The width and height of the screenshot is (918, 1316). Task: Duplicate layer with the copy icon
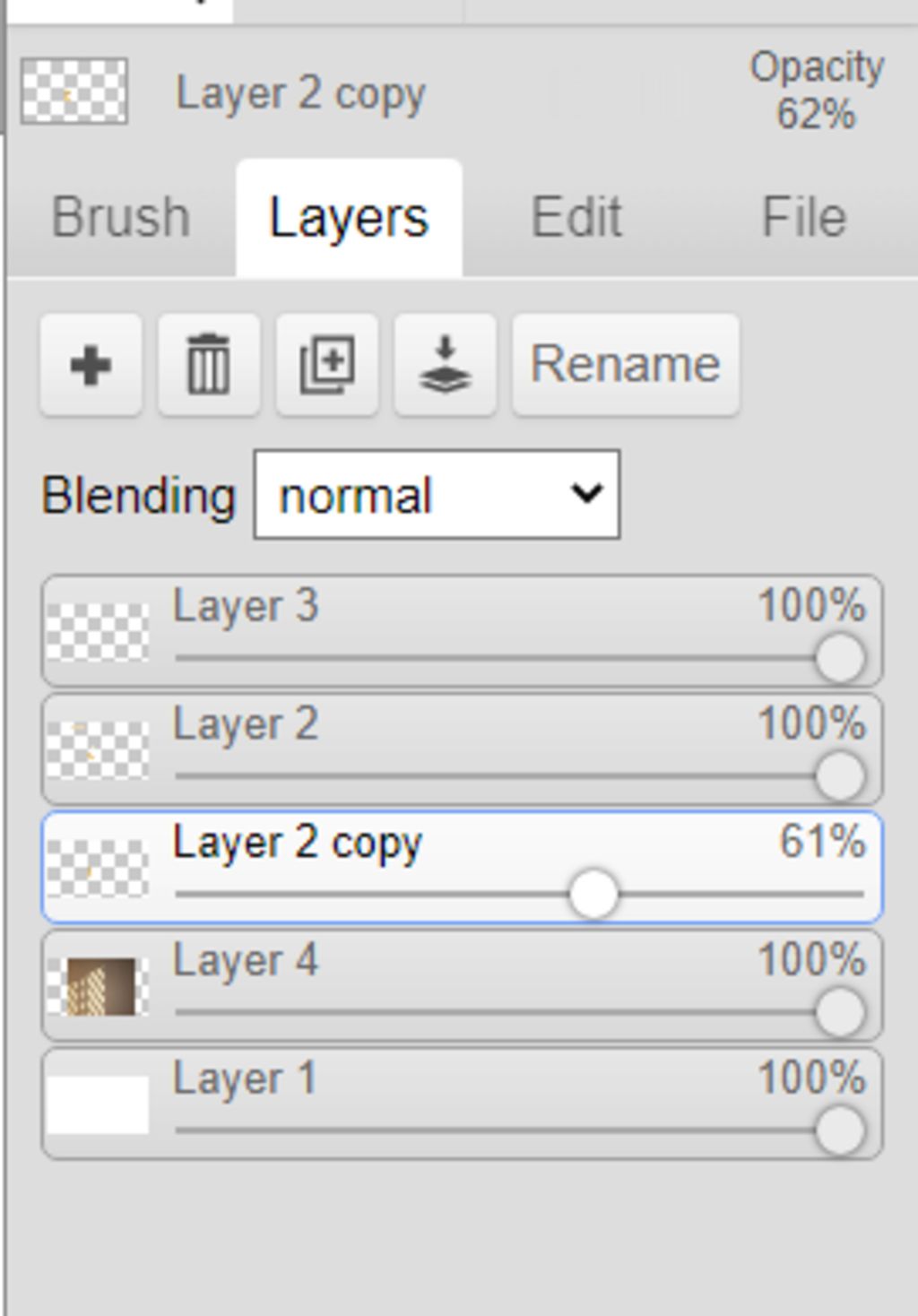(326, 365)
